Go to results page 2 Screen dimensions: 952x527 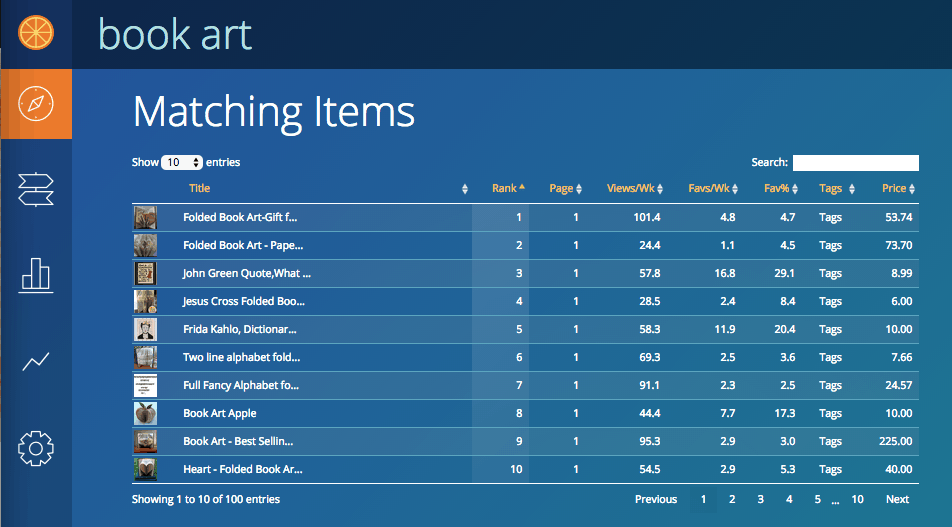[732, 499]
